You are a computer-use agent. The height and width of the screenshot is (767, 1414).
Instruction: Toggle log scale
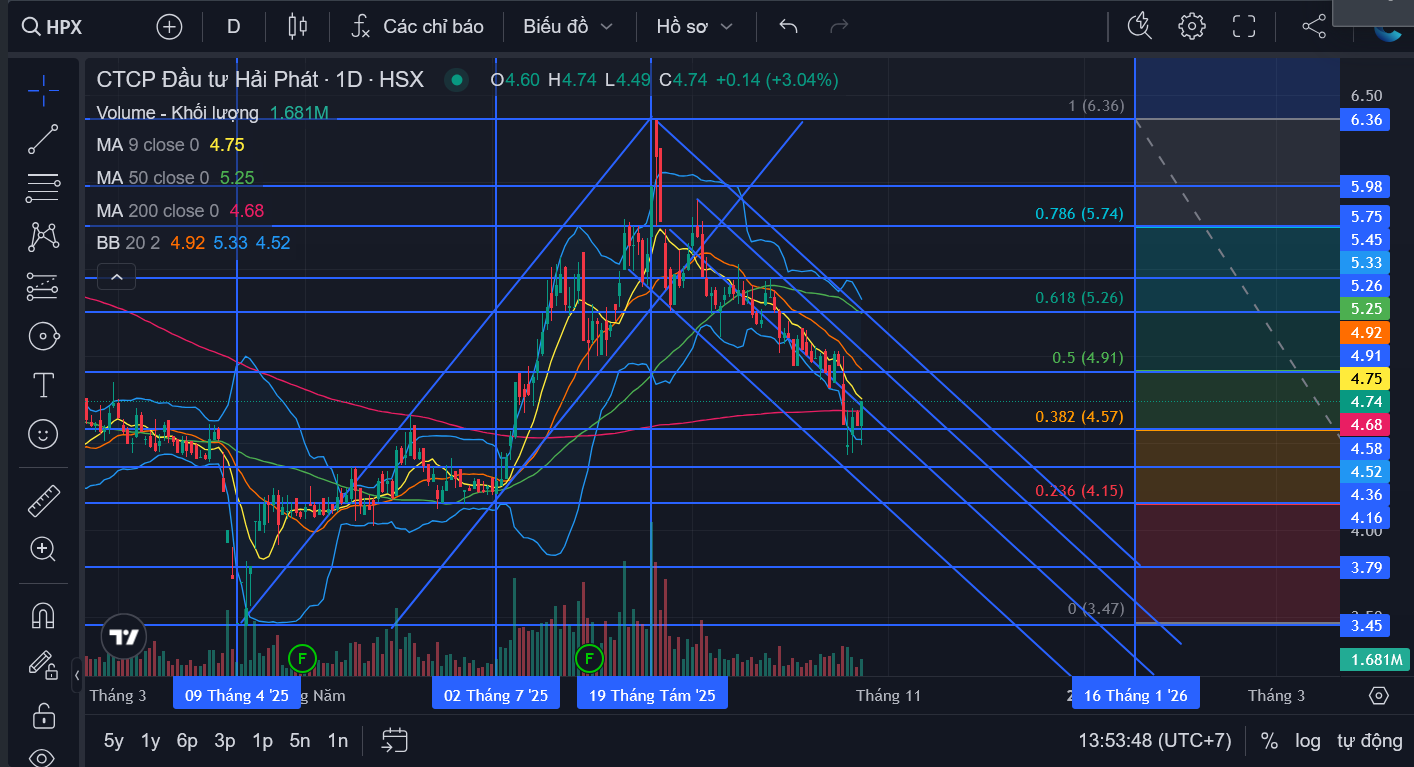pos(1308,741)
